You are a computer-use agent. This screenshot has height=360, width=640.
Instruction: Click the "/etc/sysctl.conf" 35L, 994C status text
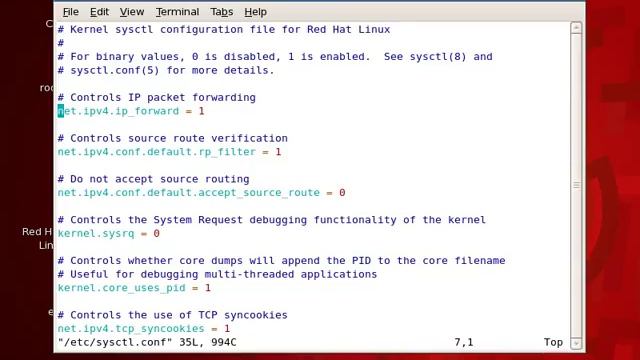147,342
